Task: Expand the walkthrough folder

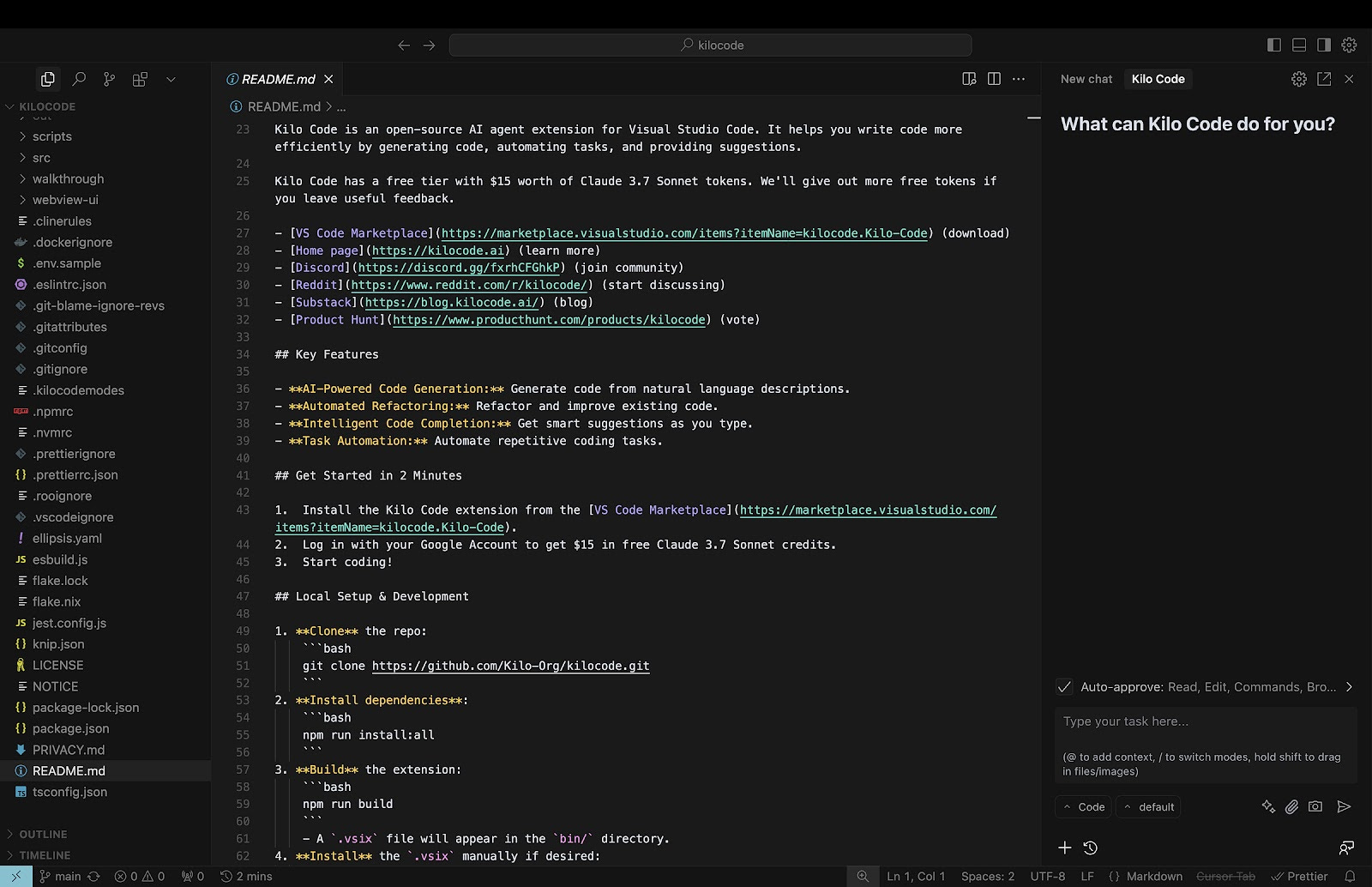Action: [105, 178]
